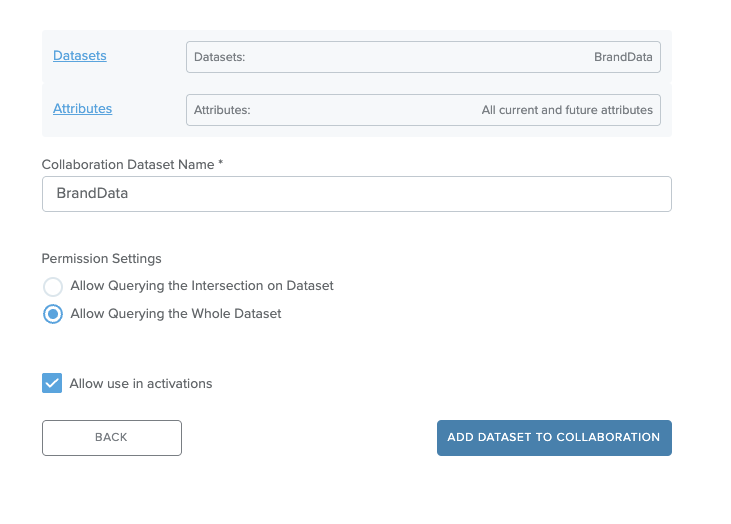Click the Attributes summary box

[423, 110]
